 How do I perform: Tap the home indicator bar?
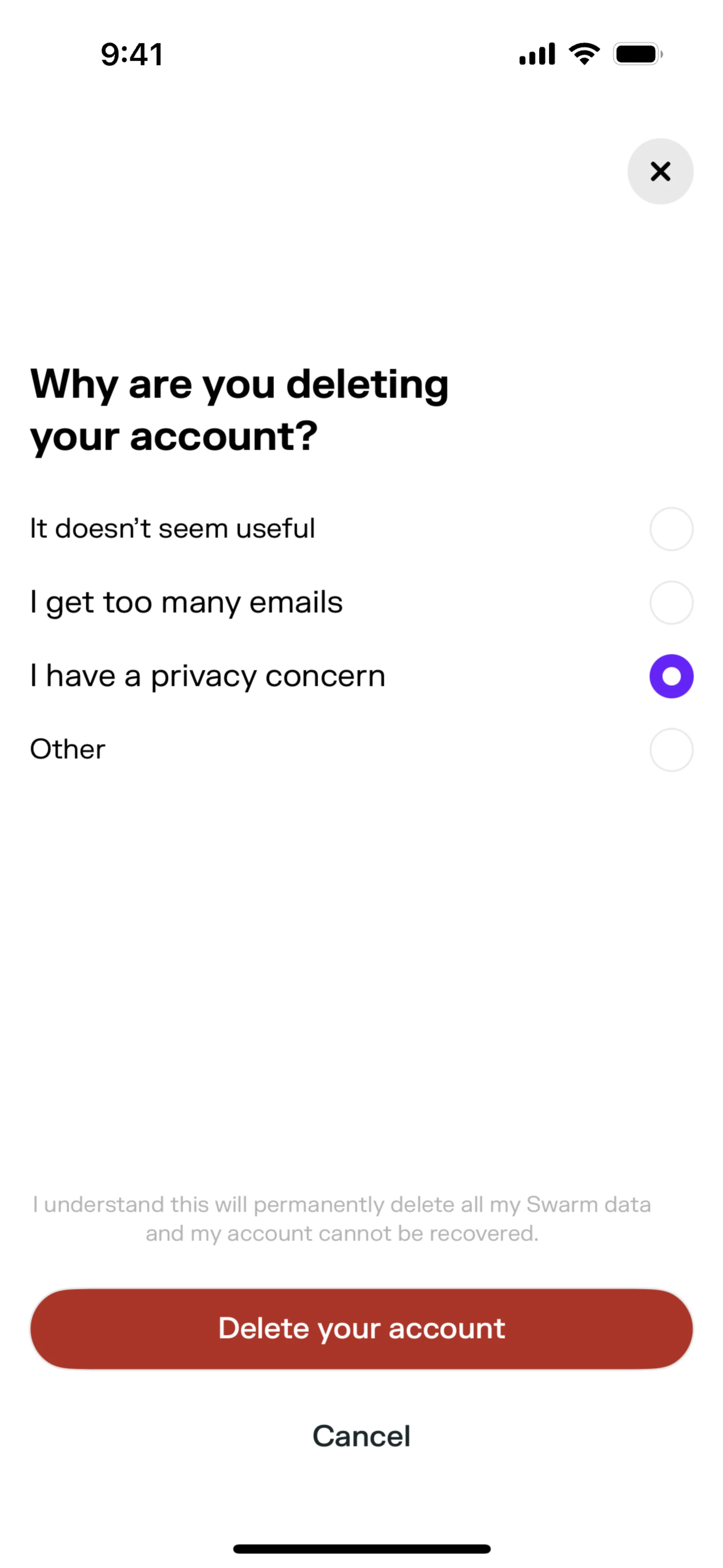pyautogui.click(x=361, y=1548)
